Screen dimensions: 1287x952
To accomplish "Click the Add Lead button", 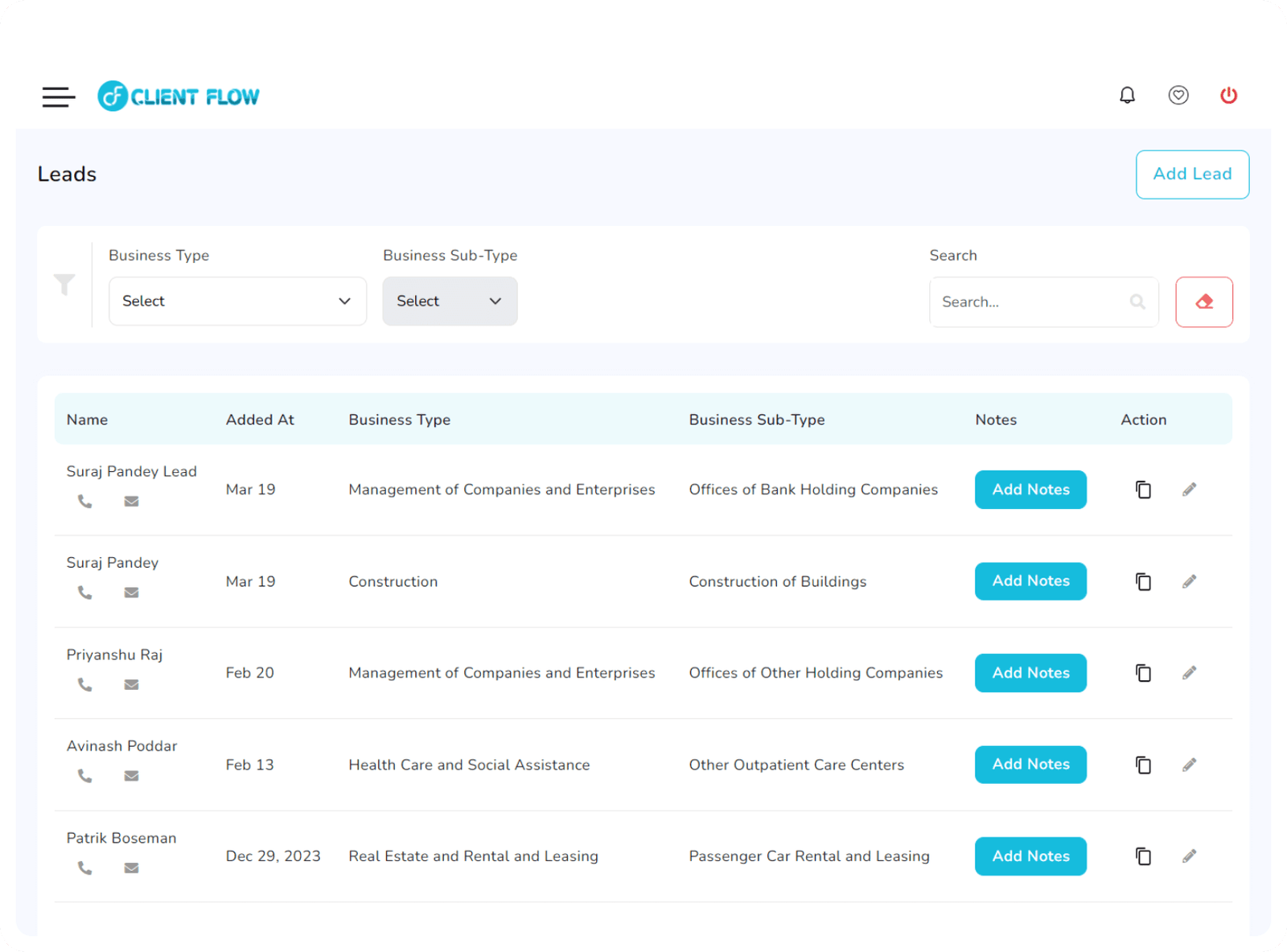I will pos(1191,174).
